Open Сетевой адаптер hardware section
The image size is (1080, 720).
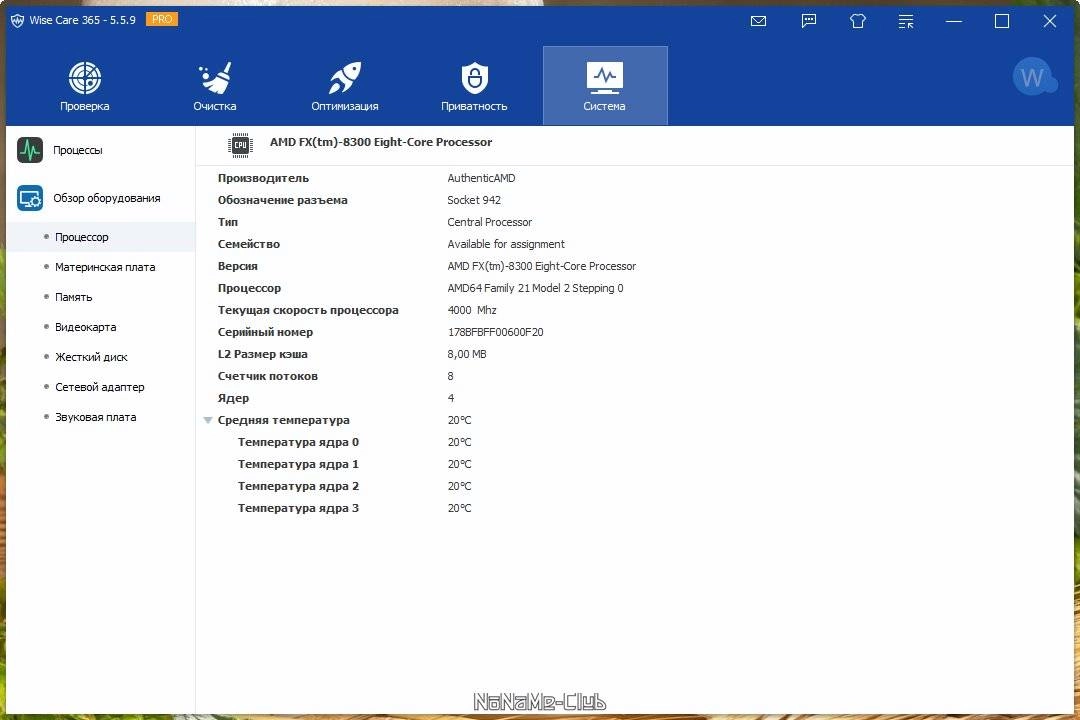[101, 387]
